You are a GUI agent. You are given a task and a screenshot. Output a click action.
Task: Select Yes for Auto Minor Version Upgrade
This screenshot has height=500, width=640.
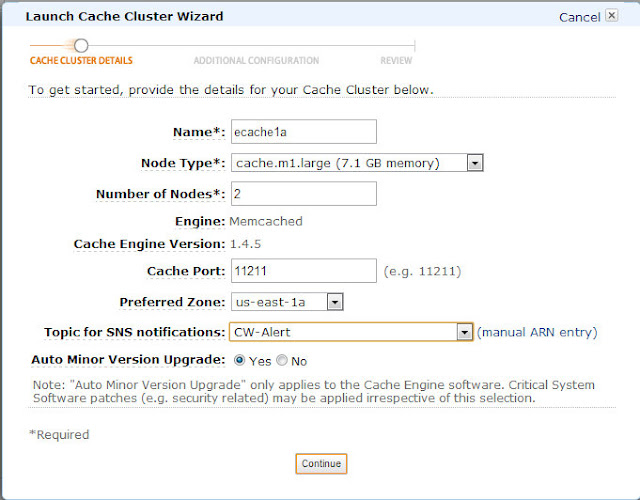239,360
